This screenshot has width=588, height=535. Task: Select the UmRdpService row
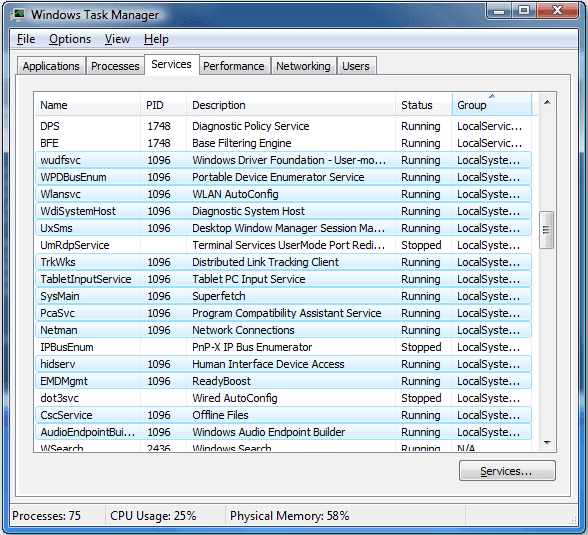(284, 245)
